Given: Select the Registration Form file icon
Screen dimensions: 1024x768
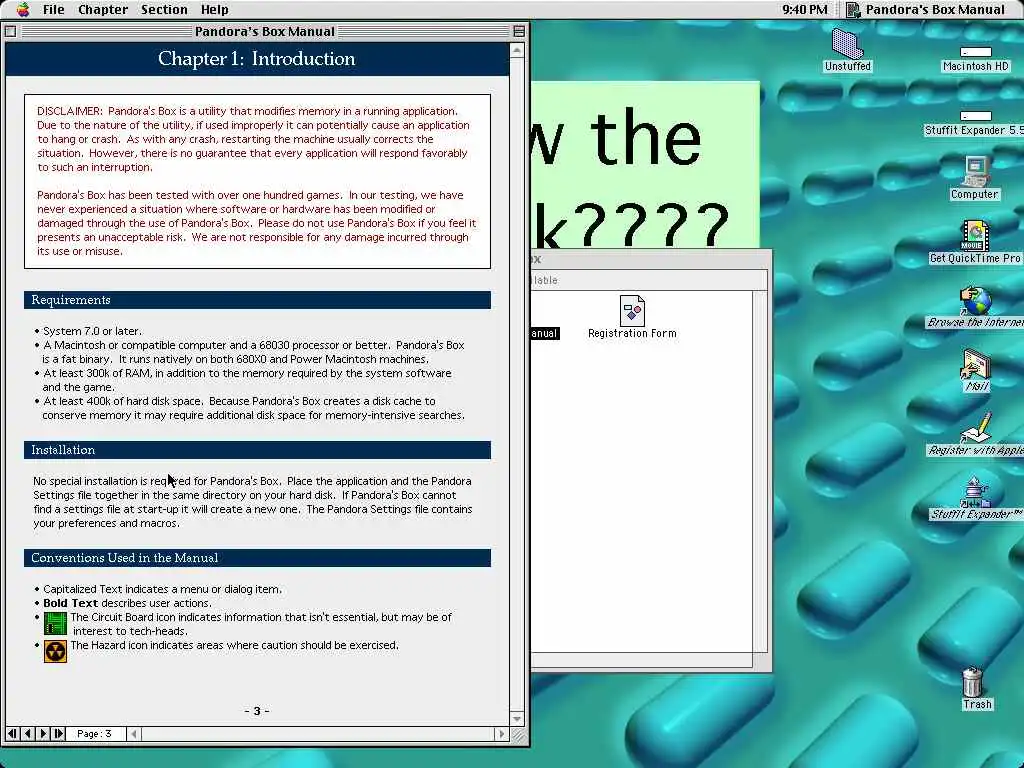Looking at the screenshot, I should 632,311.
